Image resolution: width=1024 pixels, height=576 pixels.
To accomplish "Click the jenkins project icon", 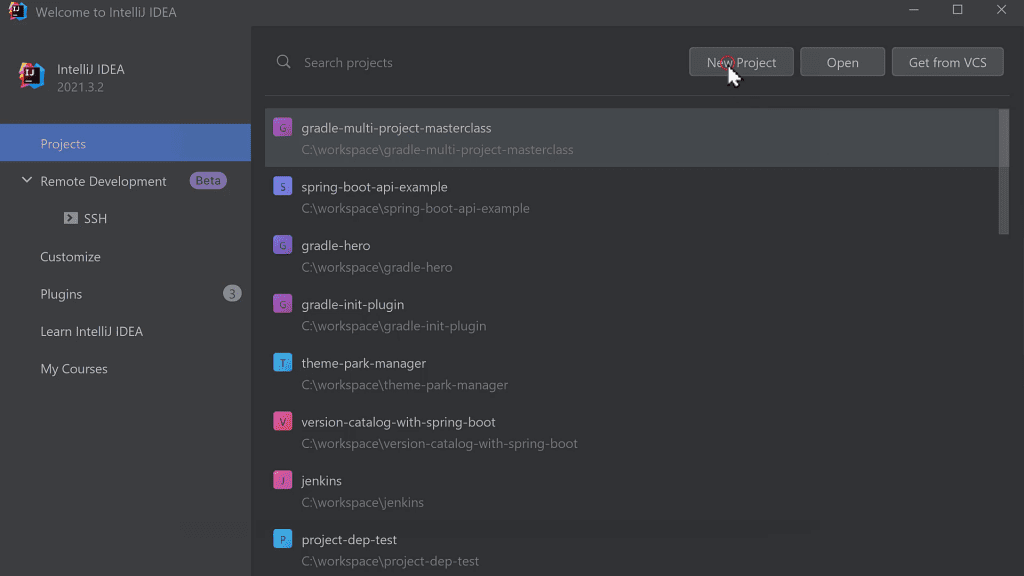I will click(x=283, y=480).
